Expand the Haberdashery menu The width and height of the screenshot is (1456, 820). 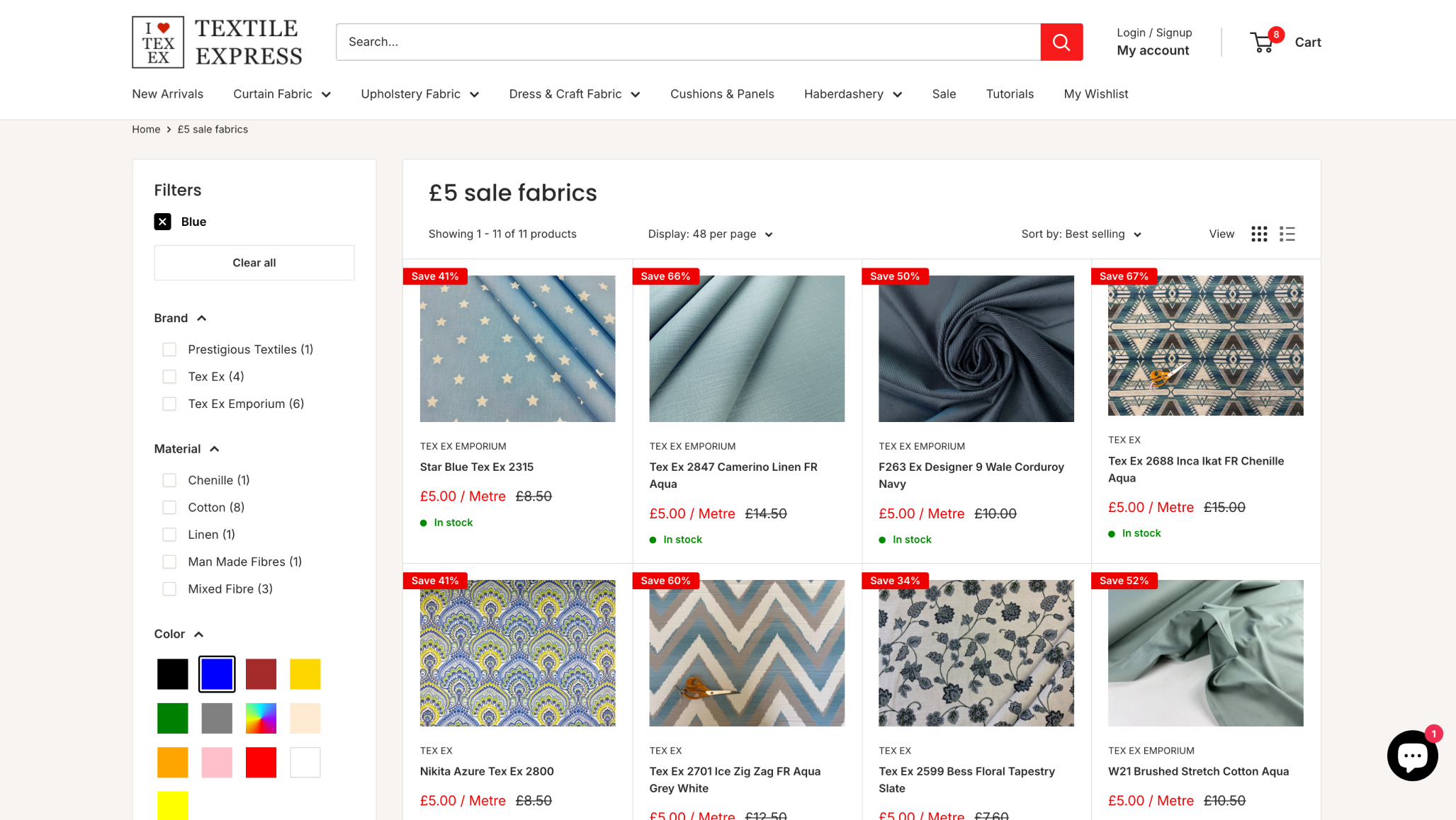point(853,94)
